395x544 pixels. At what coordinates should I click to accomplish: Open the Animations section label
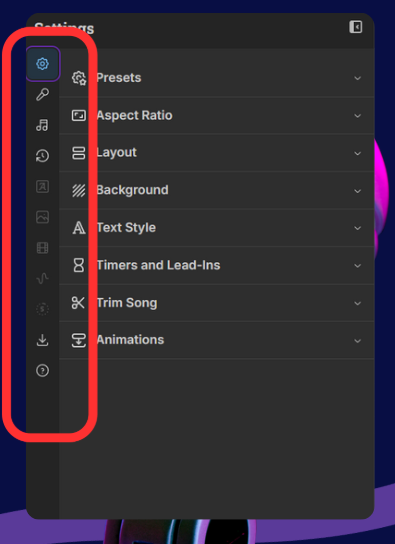click(x=130, y=340)
